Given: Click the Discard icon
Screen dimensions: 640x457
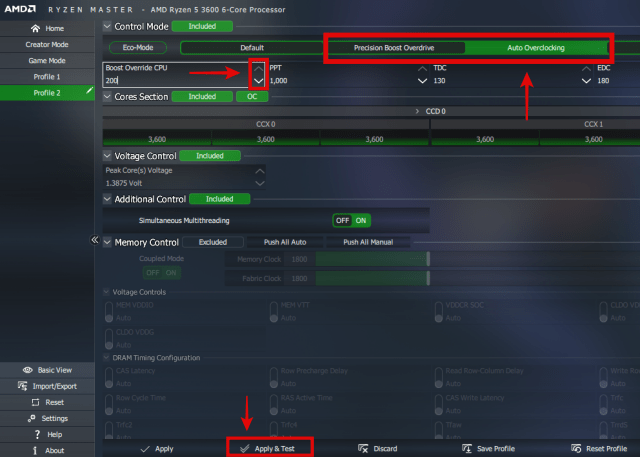Looking at the screenshot, I should 363,448.
